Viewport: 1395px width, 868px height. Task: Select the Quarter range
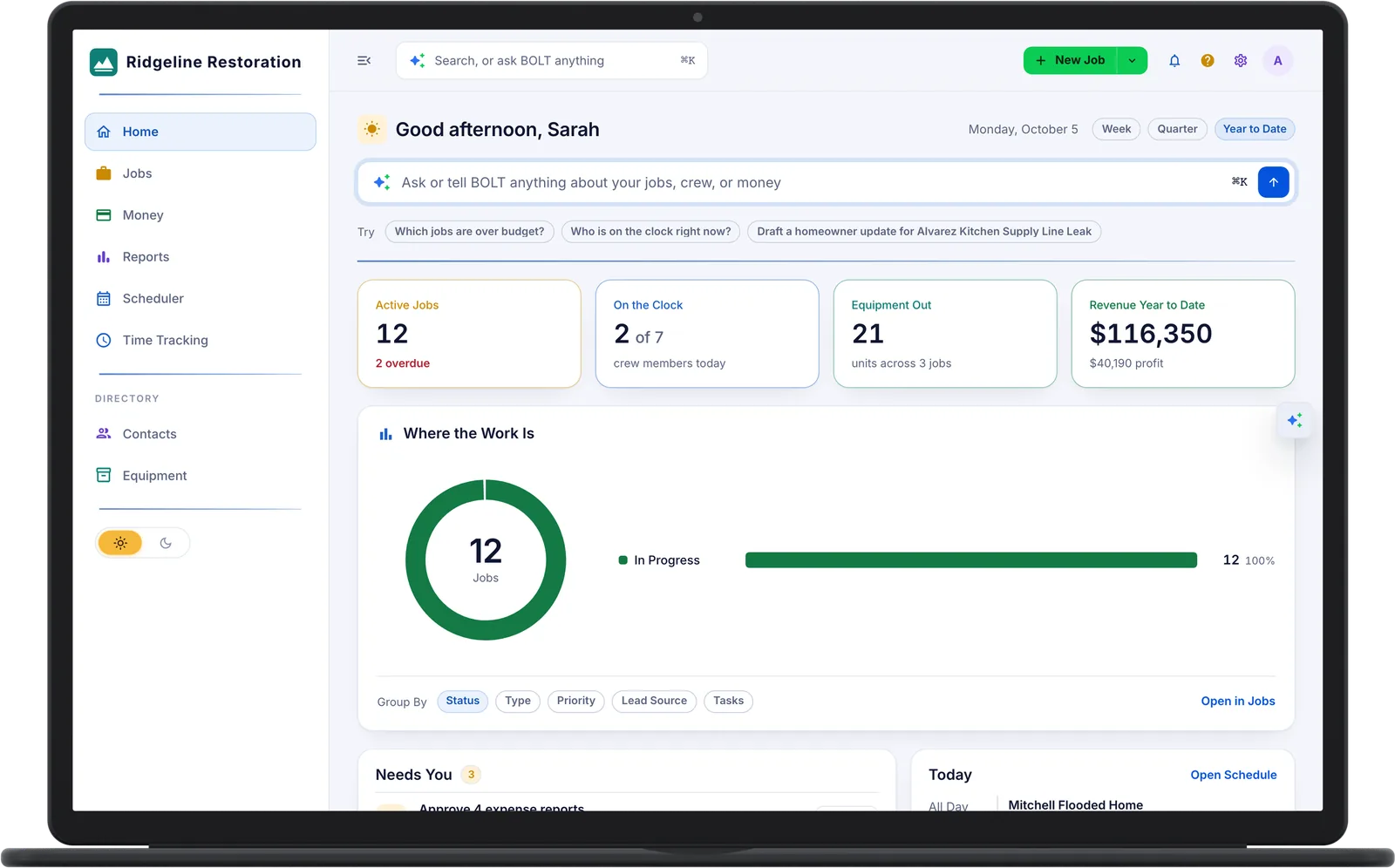point(1177,129)
